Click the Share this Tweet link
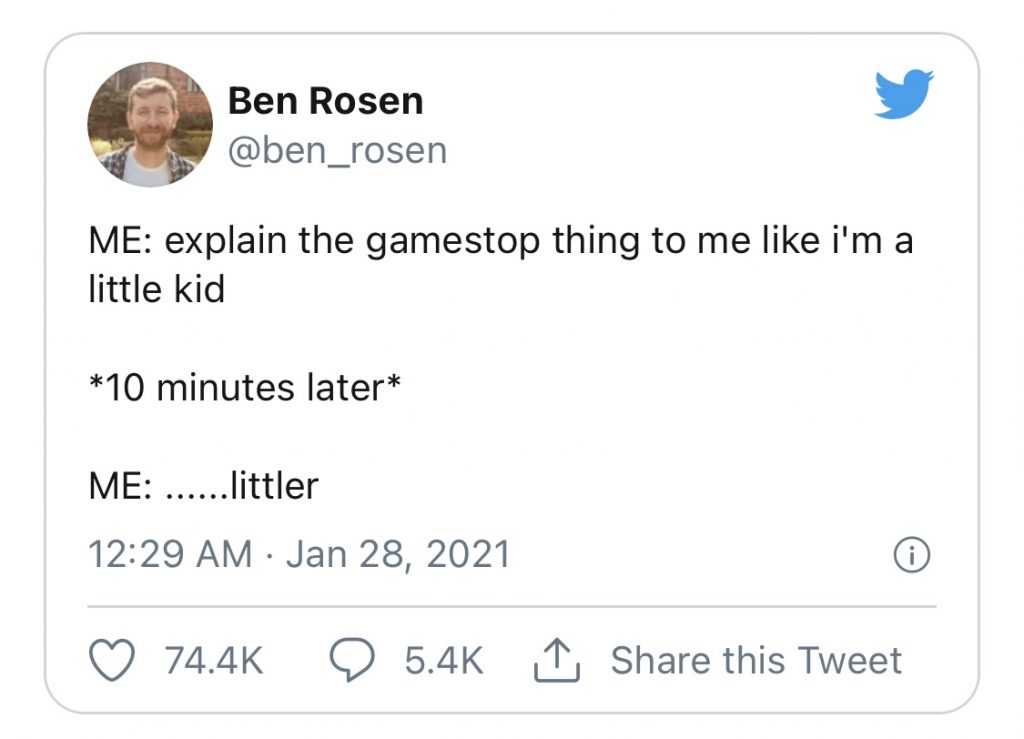This screenshot has width=1024, height=739. coord(755,659)
